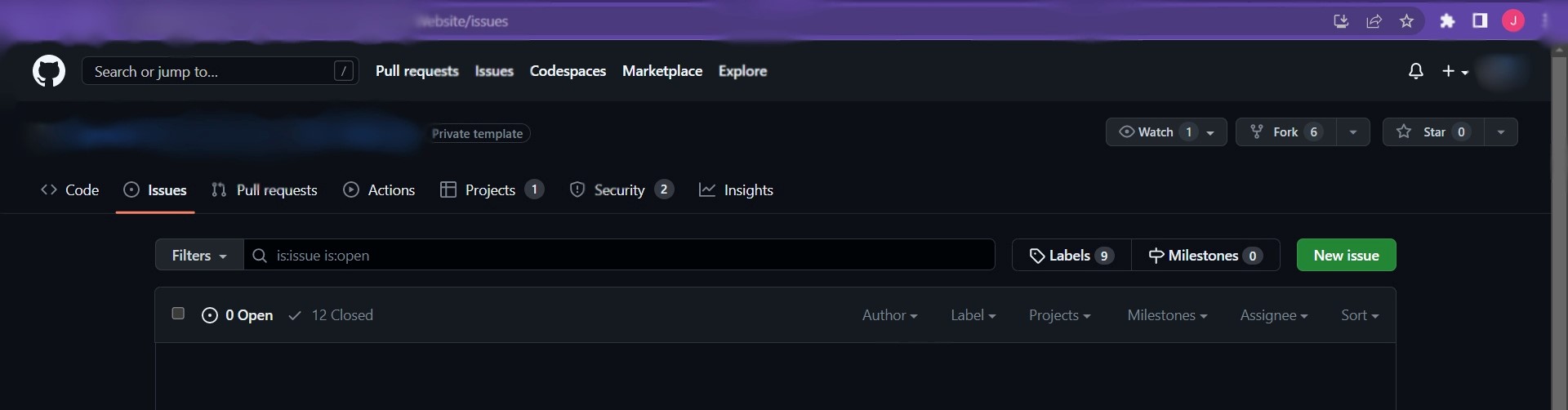Click the green New issue button

[x=1346, y=255]
